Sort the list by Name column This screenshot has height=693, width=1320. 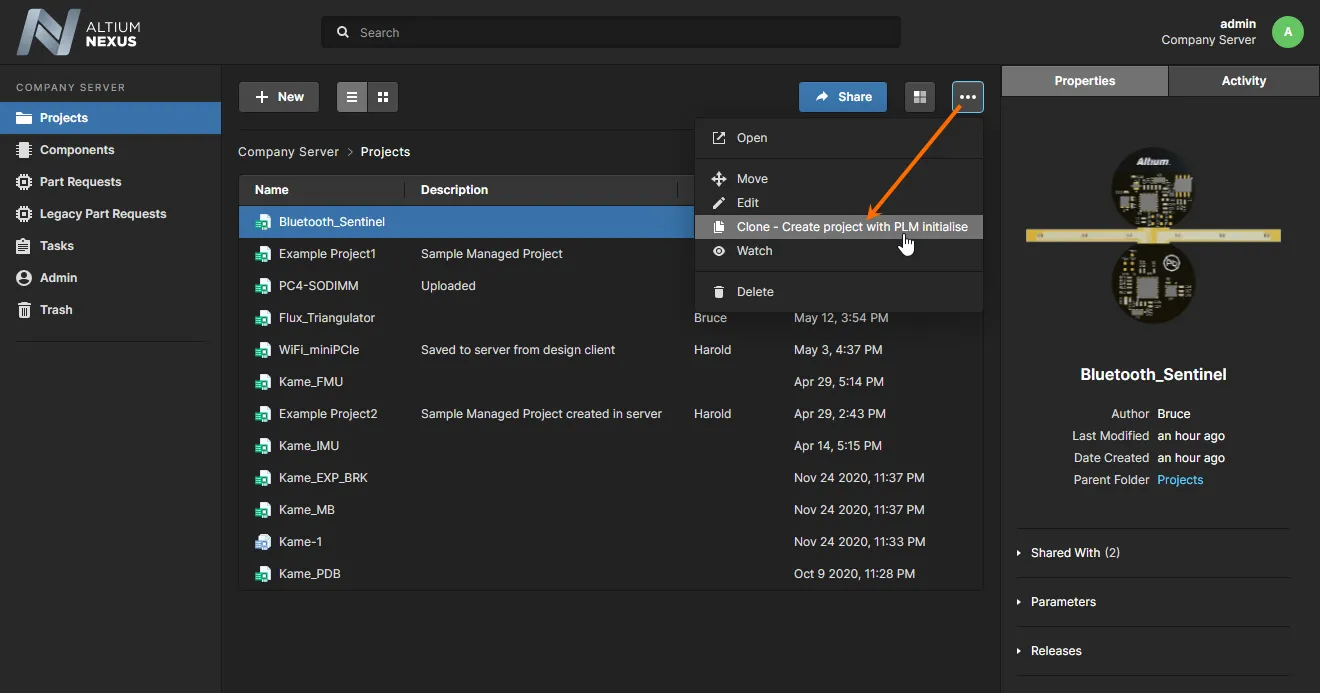pyautogui.click(x=272, y=190)
